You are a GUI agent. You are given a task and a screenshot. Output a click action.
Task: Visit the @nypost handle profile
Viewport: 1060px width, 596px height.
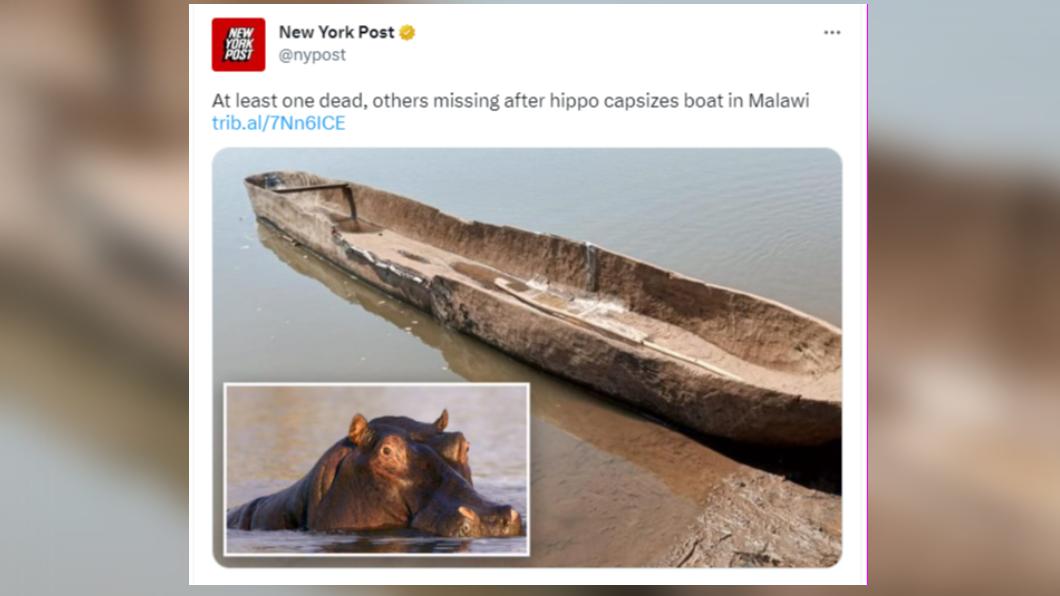tap(312, 55)
